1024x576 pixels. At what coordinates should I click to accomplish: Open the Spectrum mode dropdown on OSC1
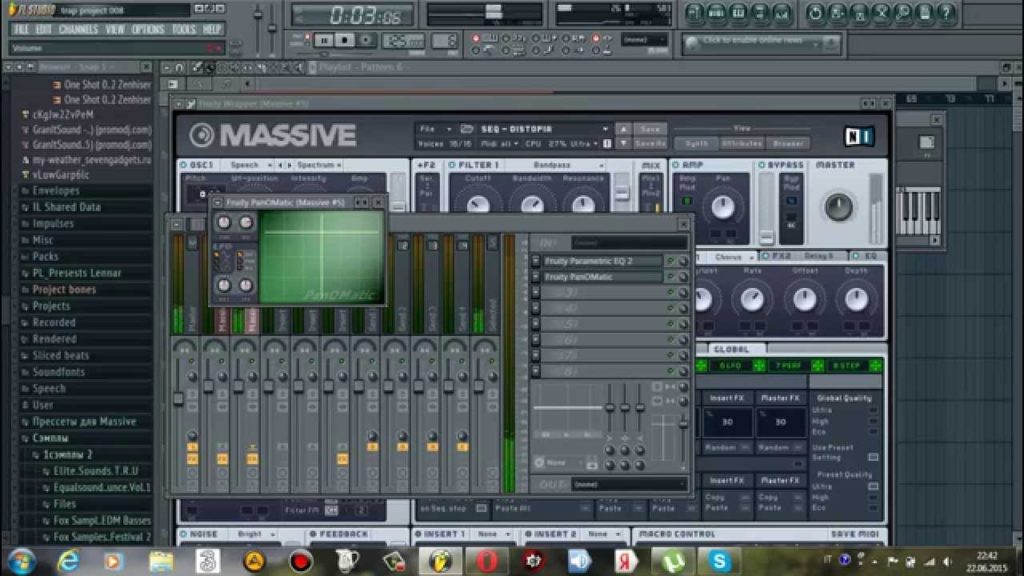click(319, 165)
